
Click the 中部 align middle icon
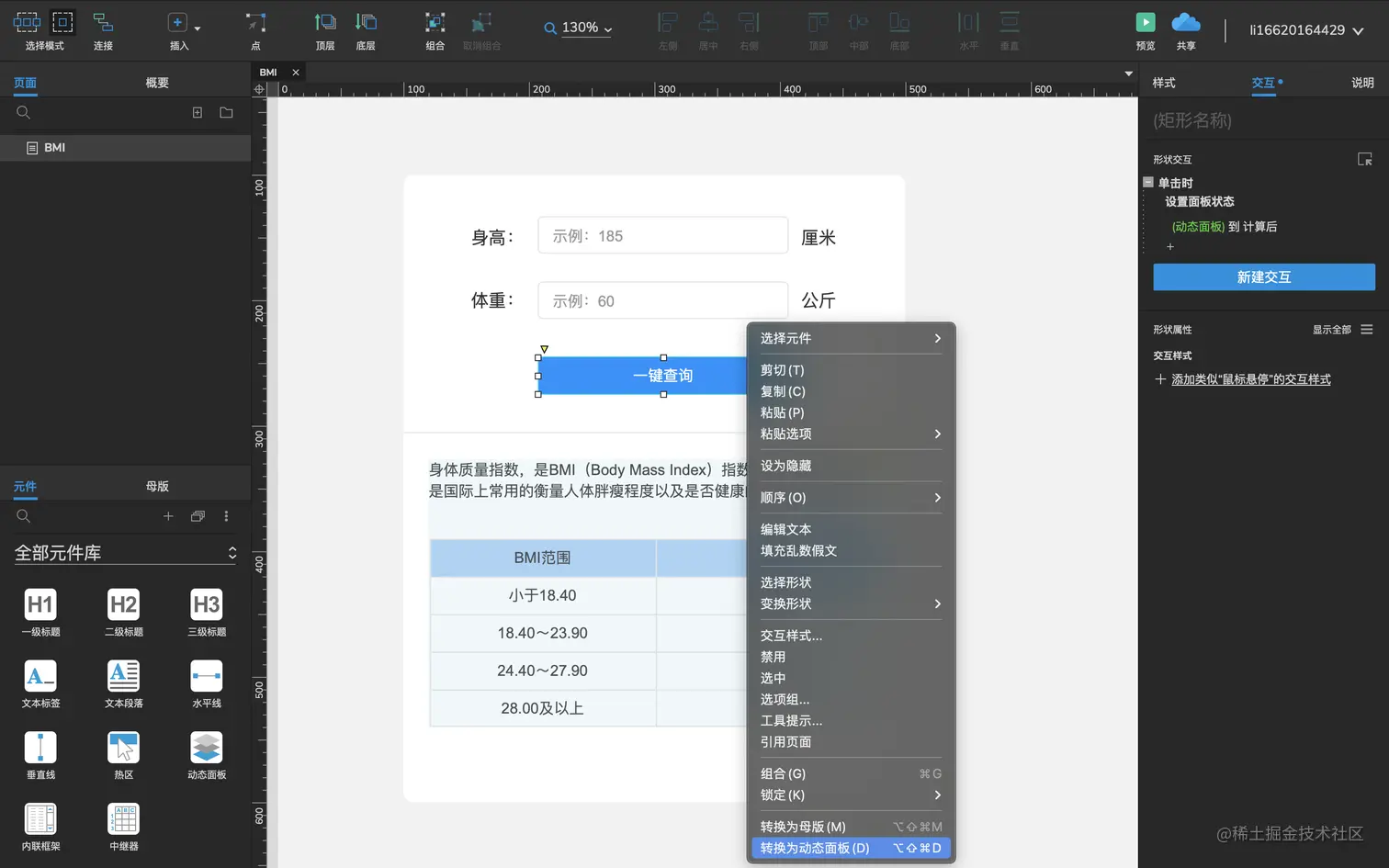click(858, 22)
